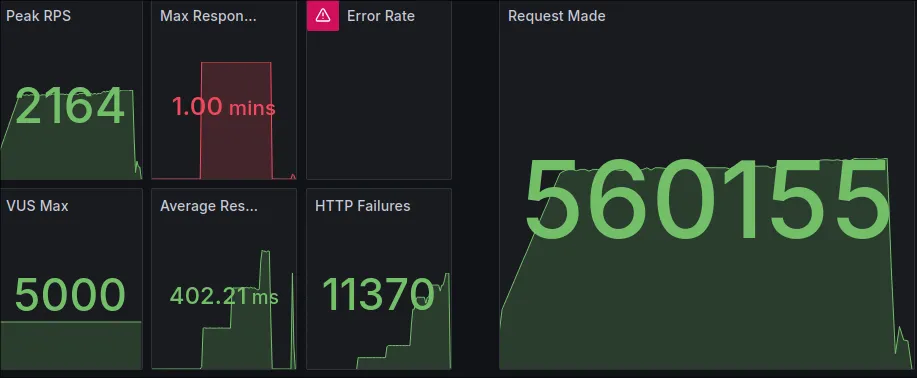Viewport: 917px width, 378px height.
Task: Click the 402.21 ms average response value
Action: click(224, 296)
